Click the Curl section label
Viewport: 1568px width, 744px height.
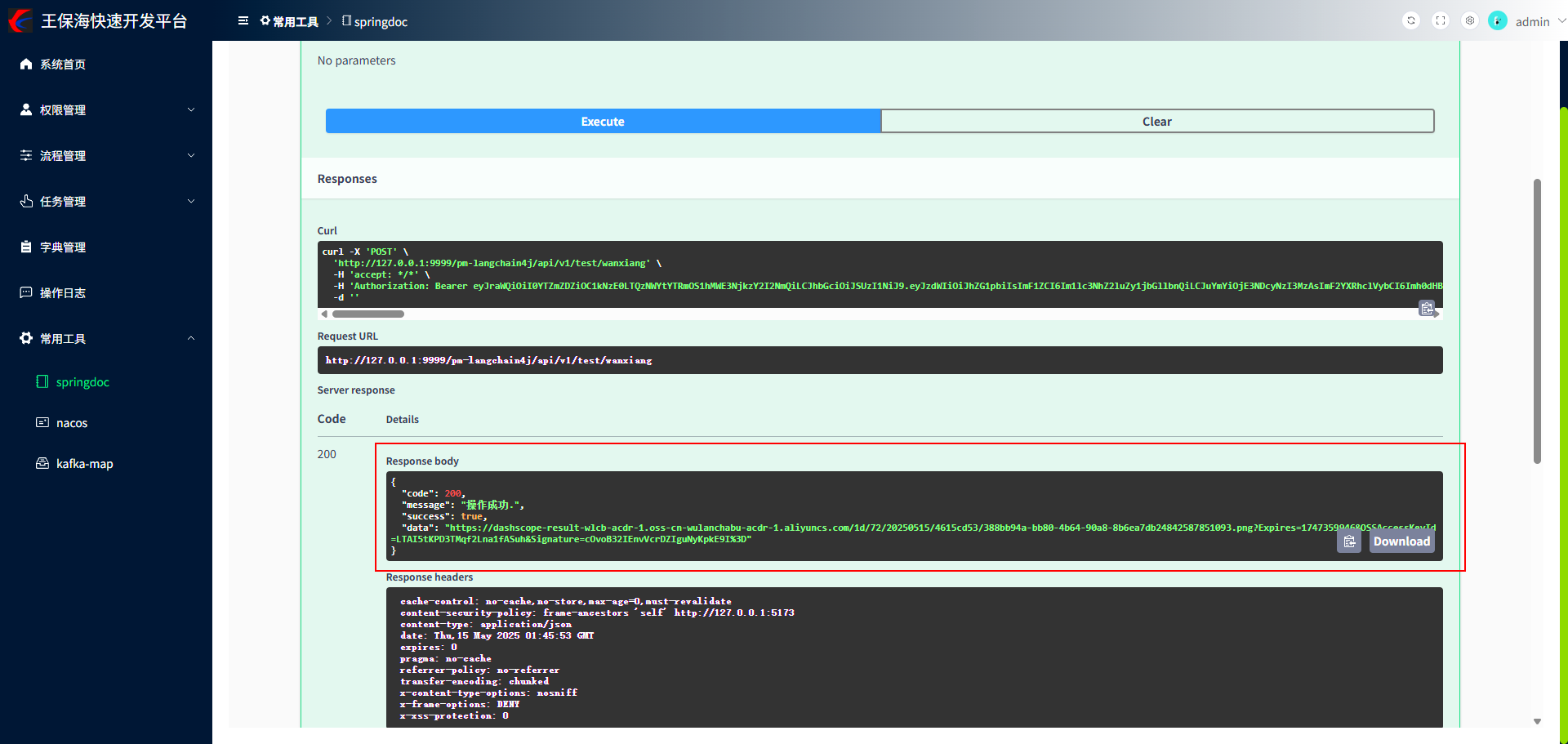tap(327, 231)
